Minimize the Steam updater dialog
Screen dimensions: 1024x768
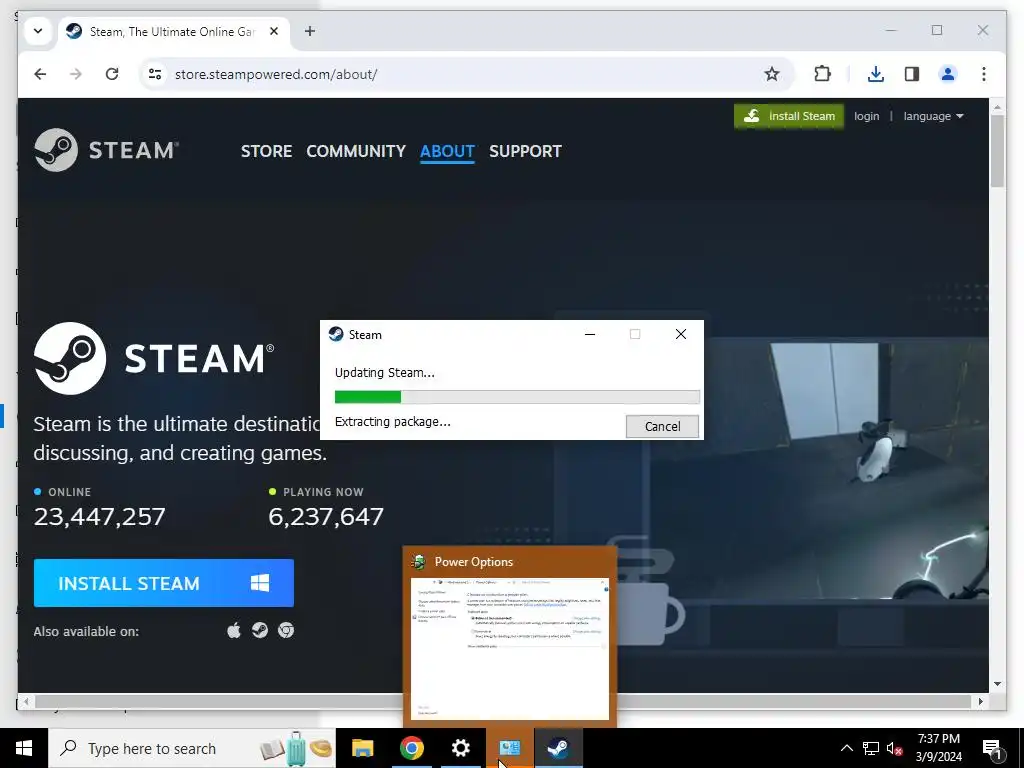point(590,334)
